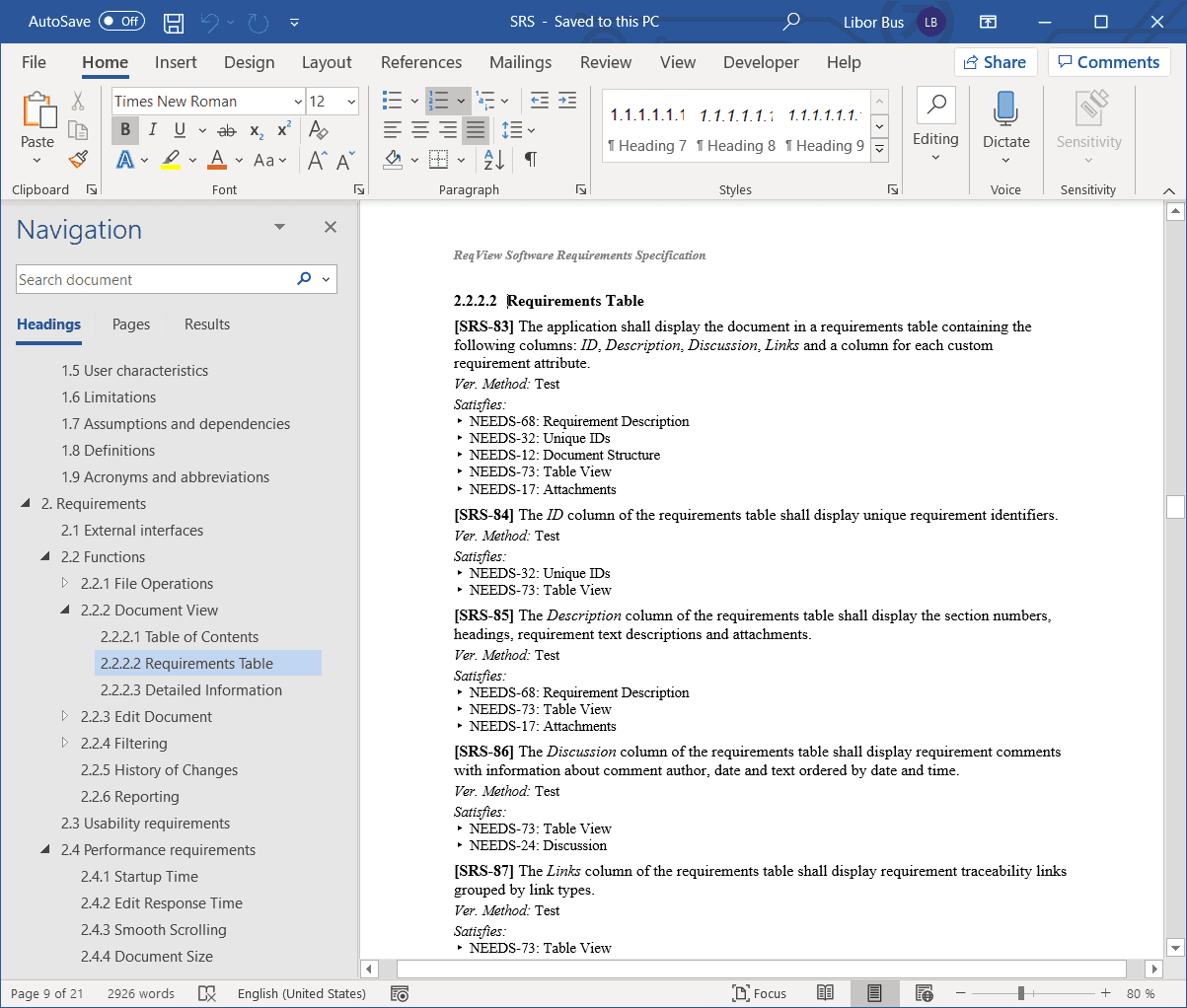Toggle Bold formatting

click(x=125, y=129)
